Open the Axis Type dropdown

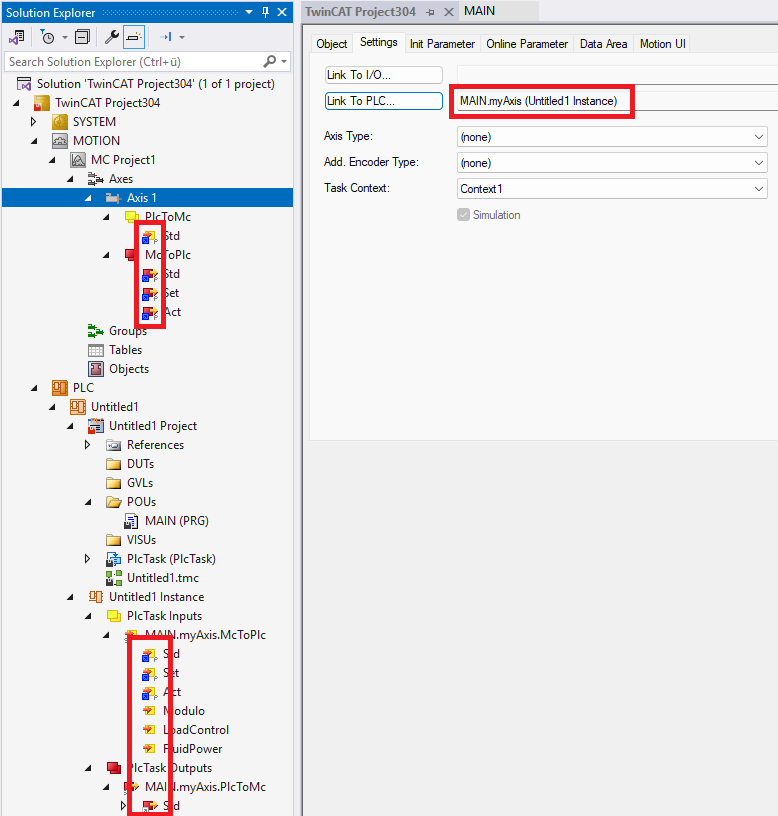coord(612,137)
